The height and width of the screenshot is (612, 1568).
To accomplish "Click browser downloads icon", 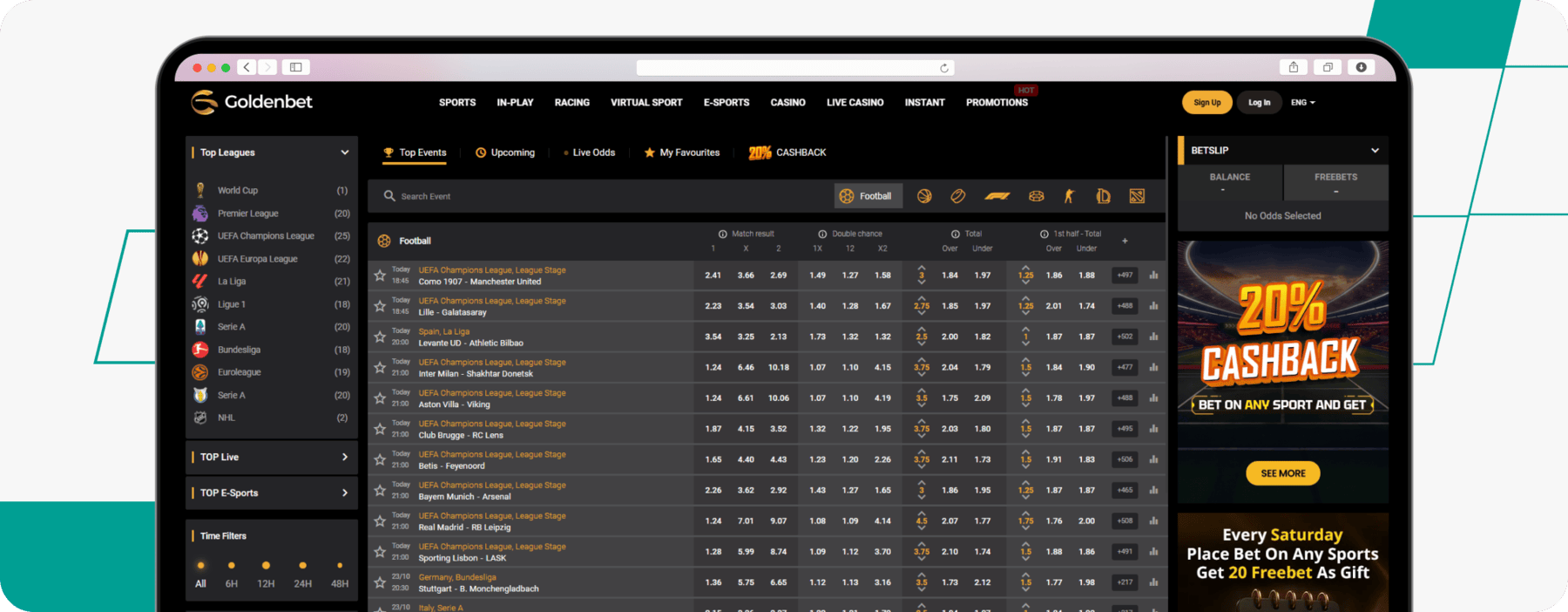I will (x=1361, y=67).
